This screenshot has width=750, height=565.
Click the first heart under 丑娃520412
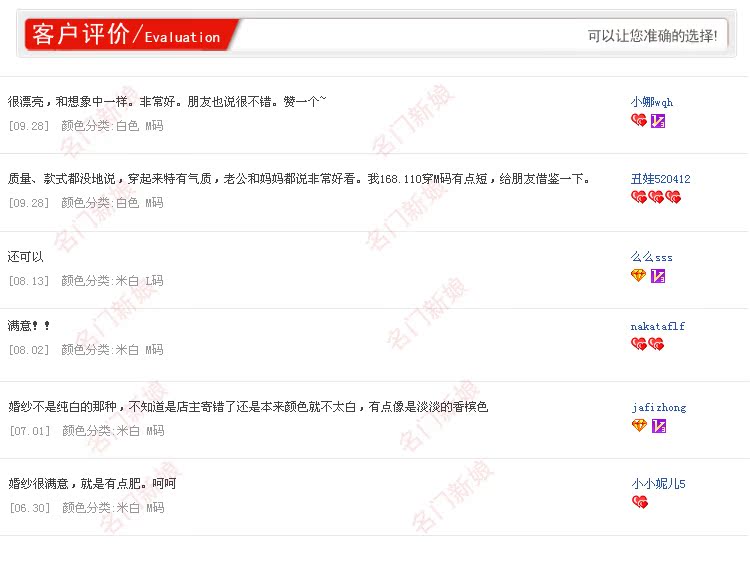[x=639, y=197]
